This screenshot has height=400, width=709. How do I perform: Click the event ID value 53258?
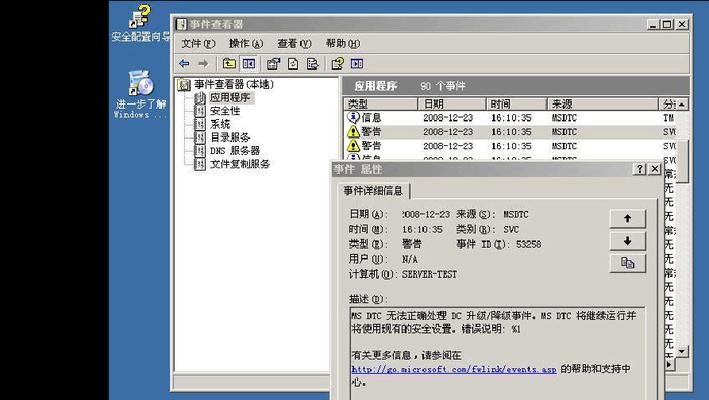[528, 244]
